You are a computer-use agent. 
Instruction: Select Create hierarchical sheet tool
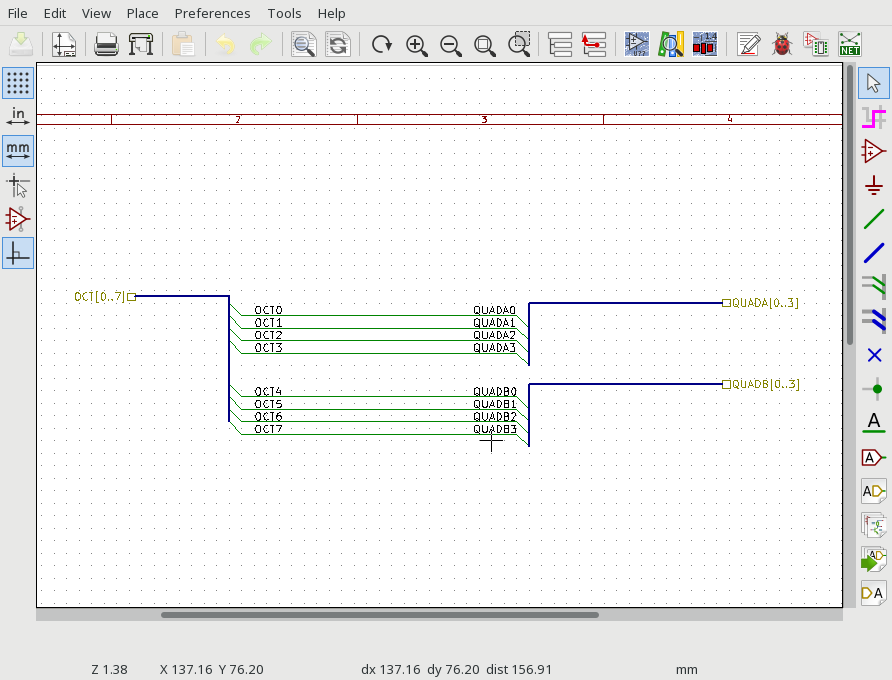coord(874,525)
